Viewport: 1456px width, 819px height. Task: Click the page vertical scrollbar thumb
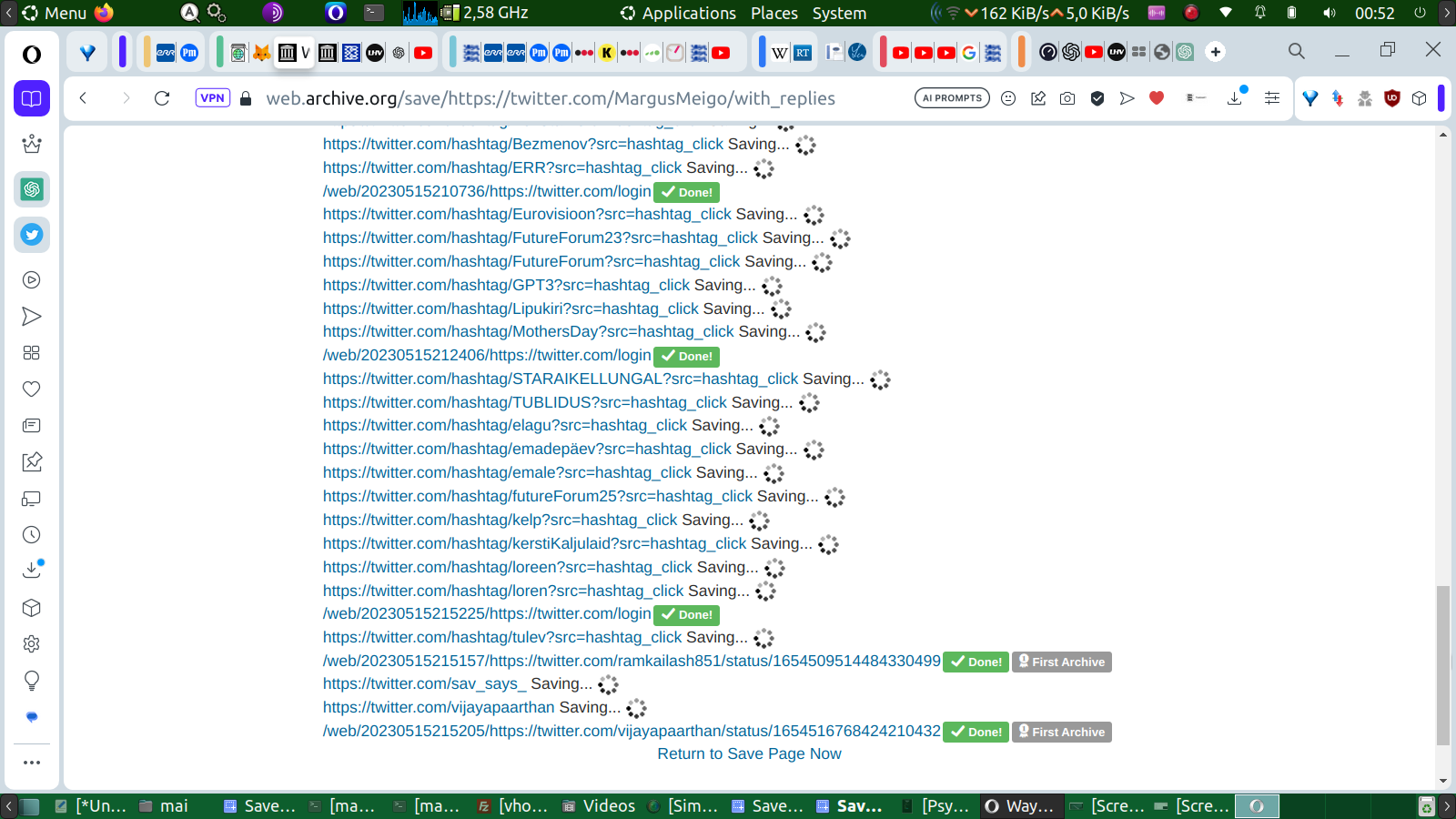pos(1443,666)
